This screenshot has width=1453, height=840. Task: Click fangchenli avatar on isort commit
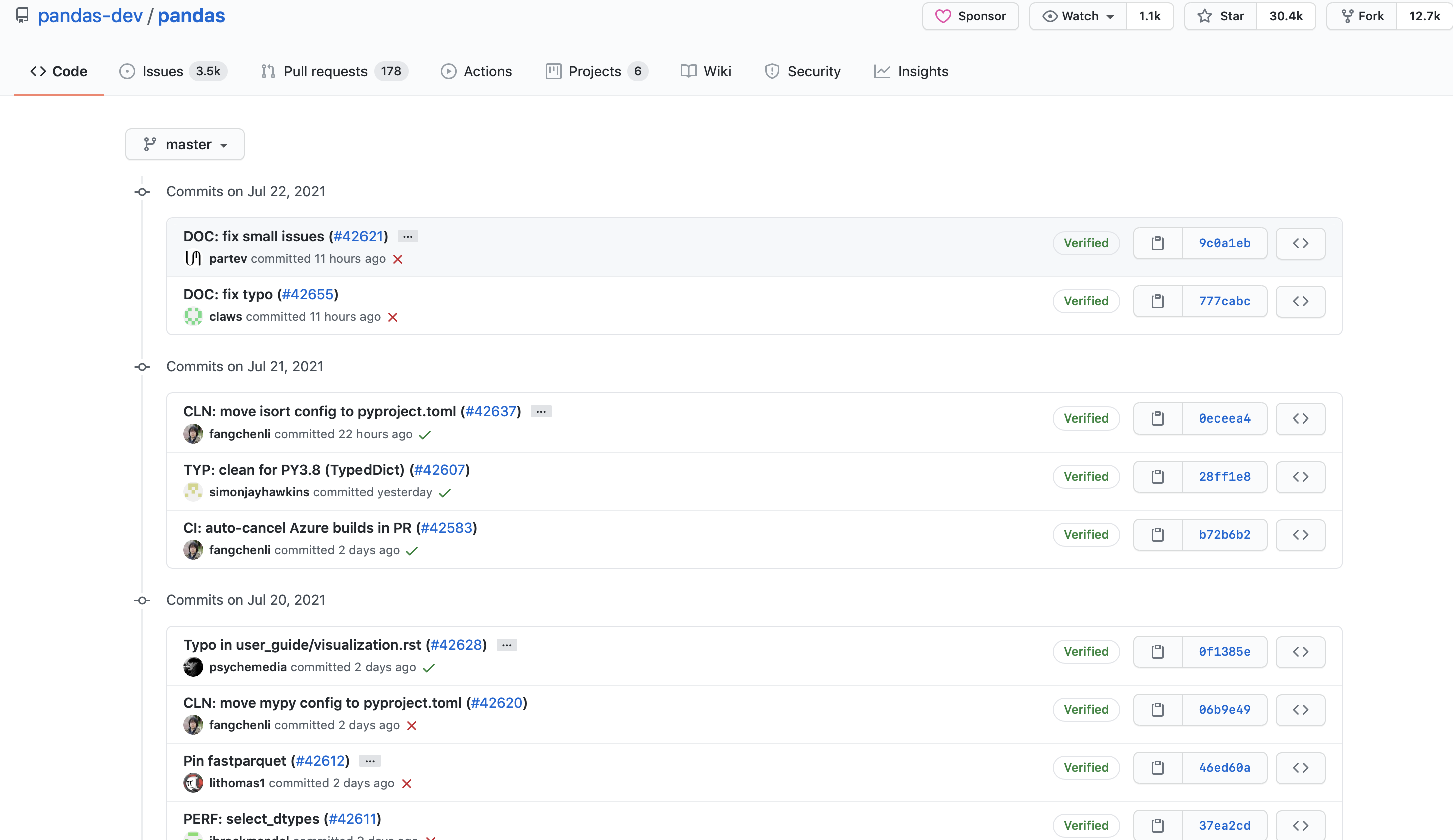point(193,434)
